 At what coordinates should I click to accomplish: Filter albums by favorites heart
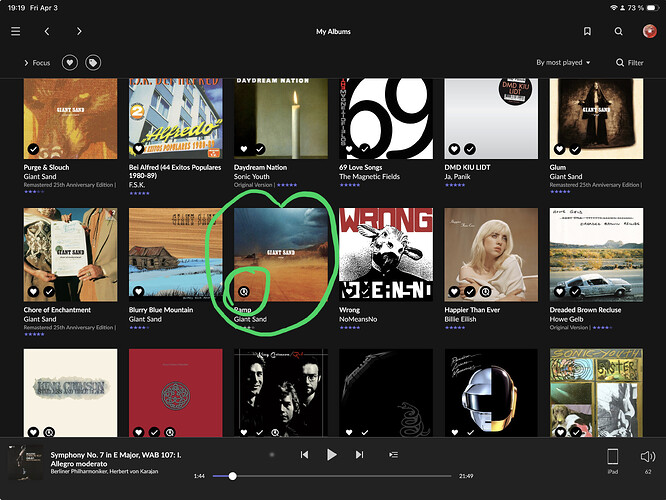70,63
